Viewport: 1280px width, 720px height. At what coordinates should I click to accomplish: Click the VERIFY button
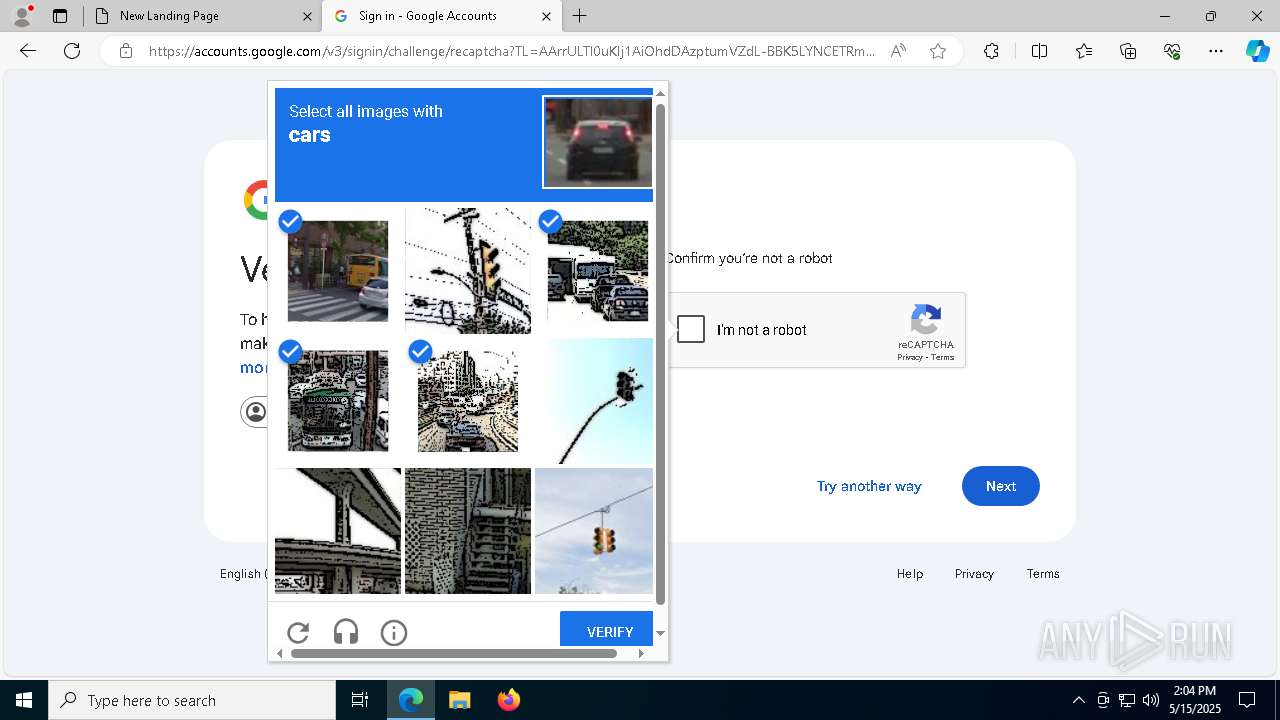point(606,630)
